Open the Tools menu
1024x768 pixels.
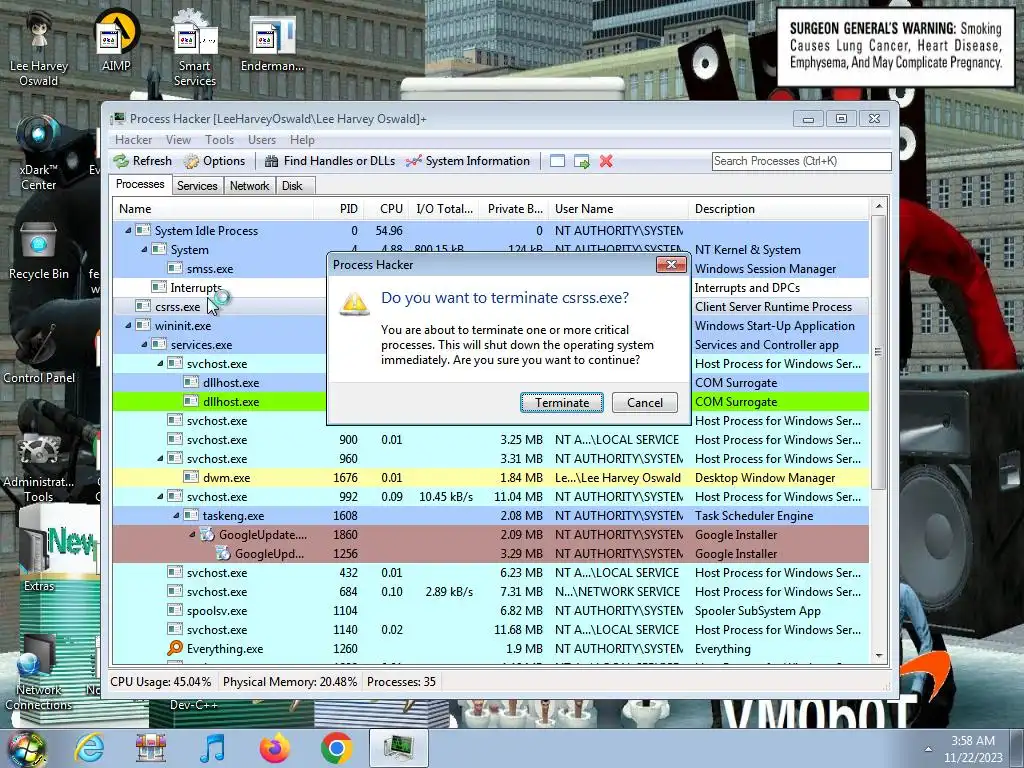[219, 140]
